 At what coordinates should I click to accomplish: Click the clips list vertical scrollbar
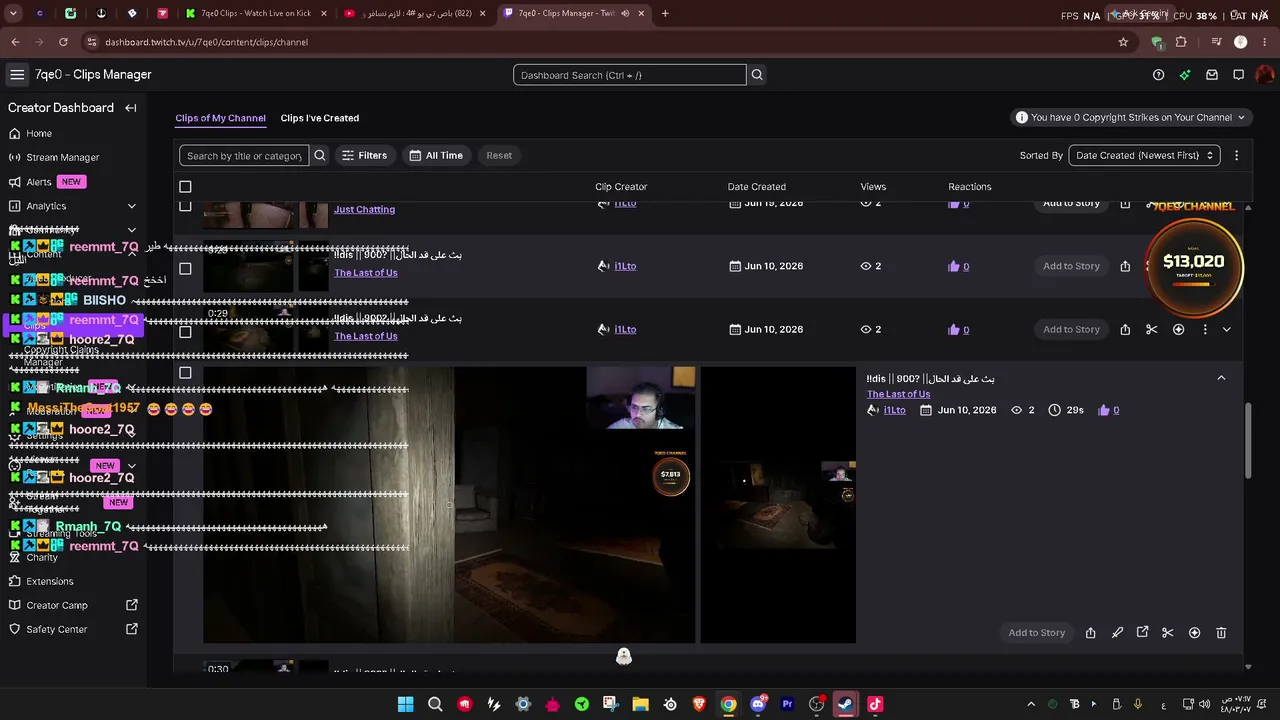(1248, 440)
